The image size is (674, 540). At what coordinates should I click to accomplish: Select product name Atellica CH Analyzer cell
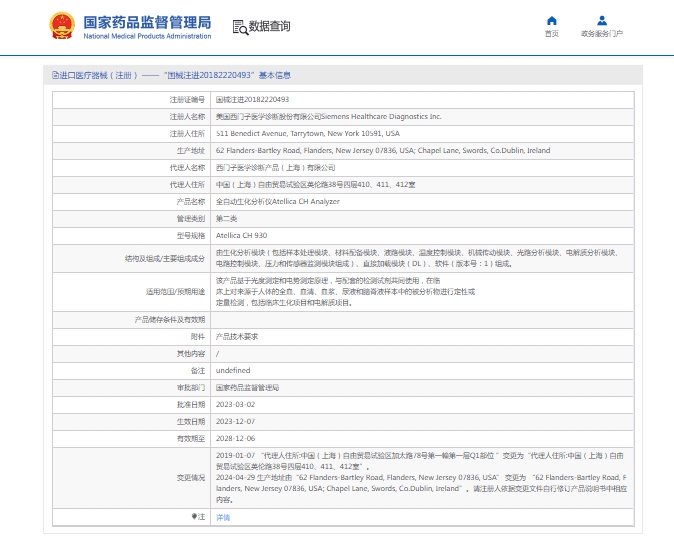coord(422,202)
